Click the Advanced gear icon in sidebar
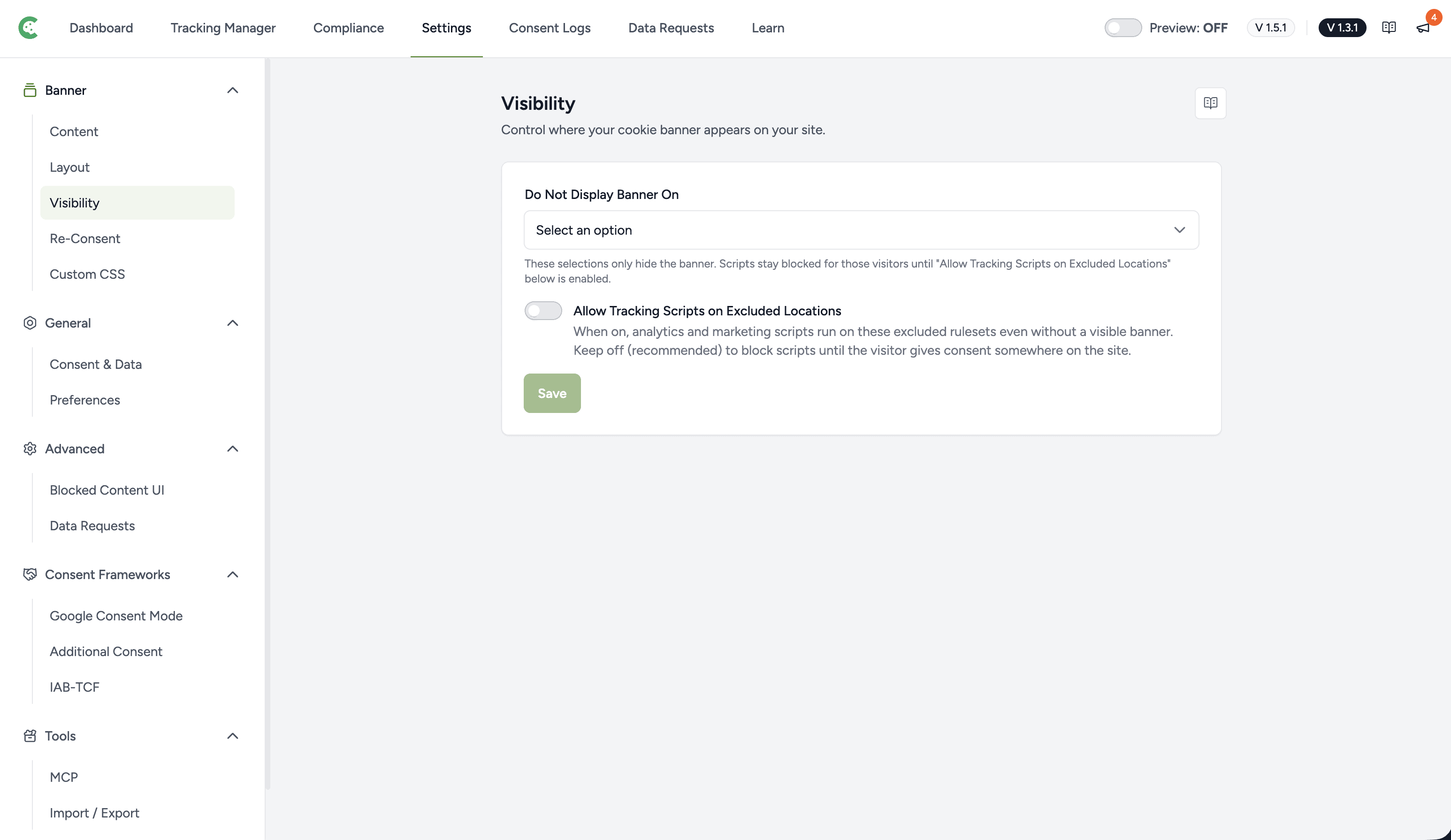This screenshot has height=840, width=1451. pyautogui.click(x=30, y=449)
